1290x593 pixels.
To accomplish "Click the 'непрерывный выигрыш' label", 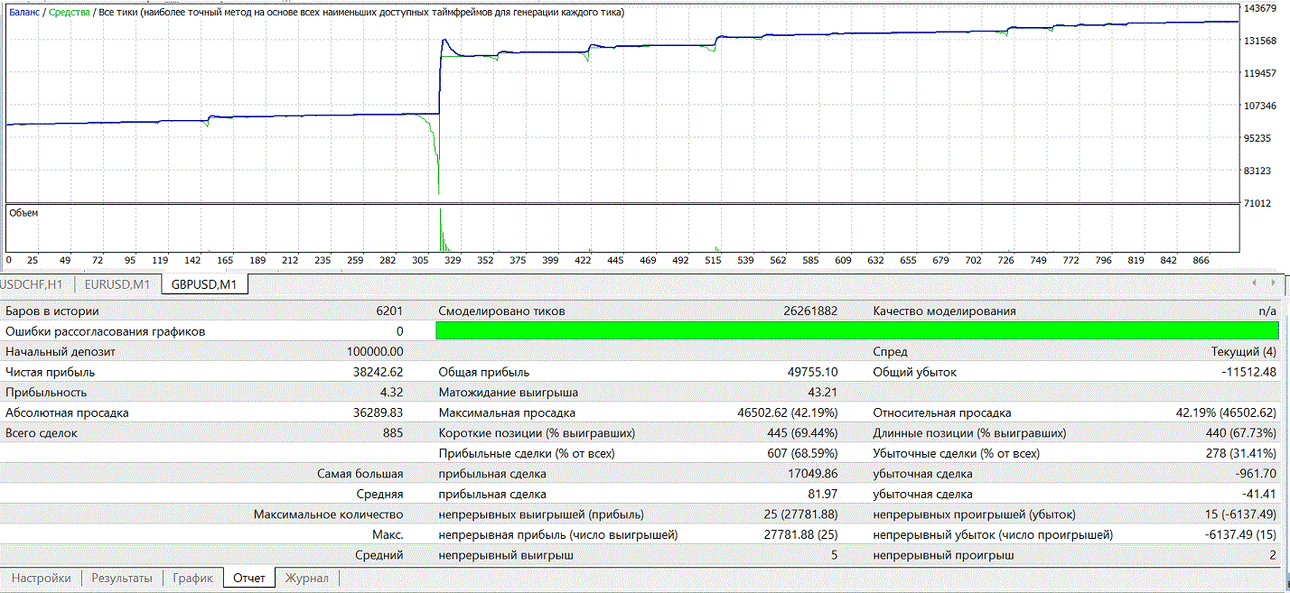I will [504, 555].
